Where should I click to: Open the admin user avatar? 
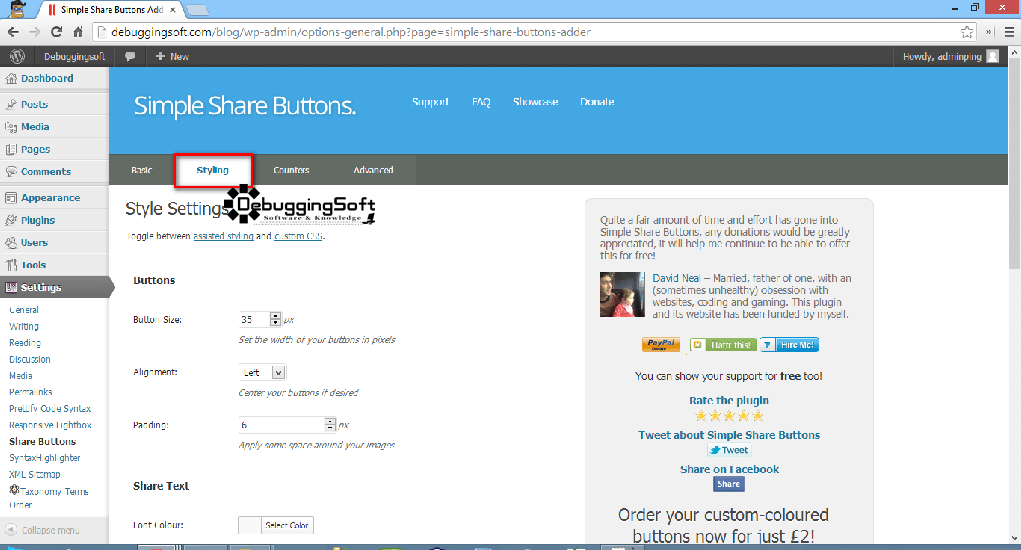click(992, 57)
